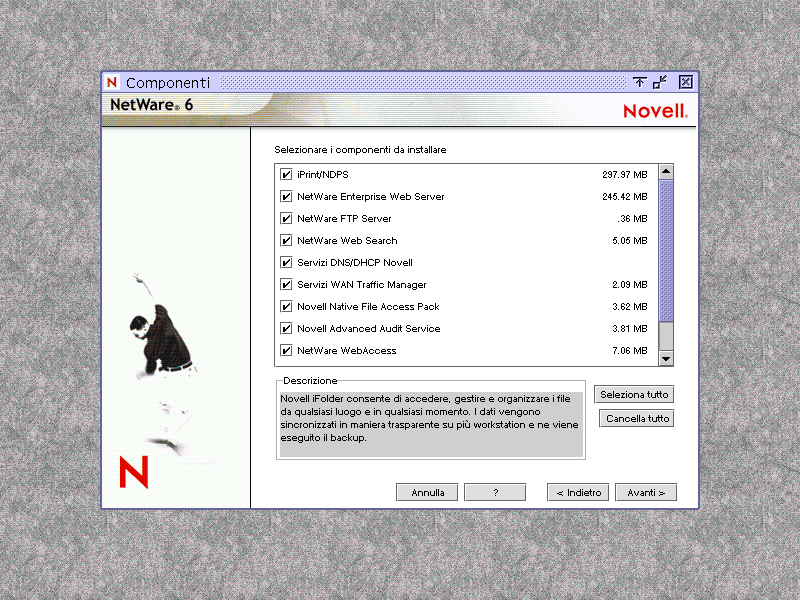This screenshot has width=800, height=600.
Task: Click the .36 MB size value
Action: (632, 218)
